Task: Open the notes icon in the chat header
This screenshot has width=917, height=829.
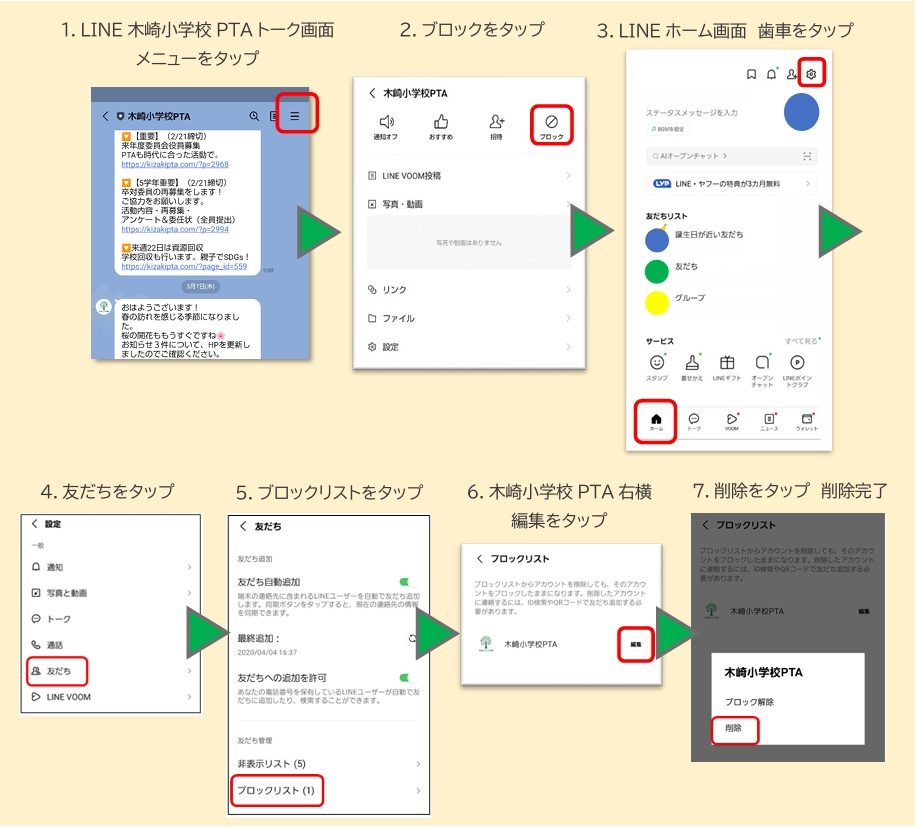Action: (273, 116)
